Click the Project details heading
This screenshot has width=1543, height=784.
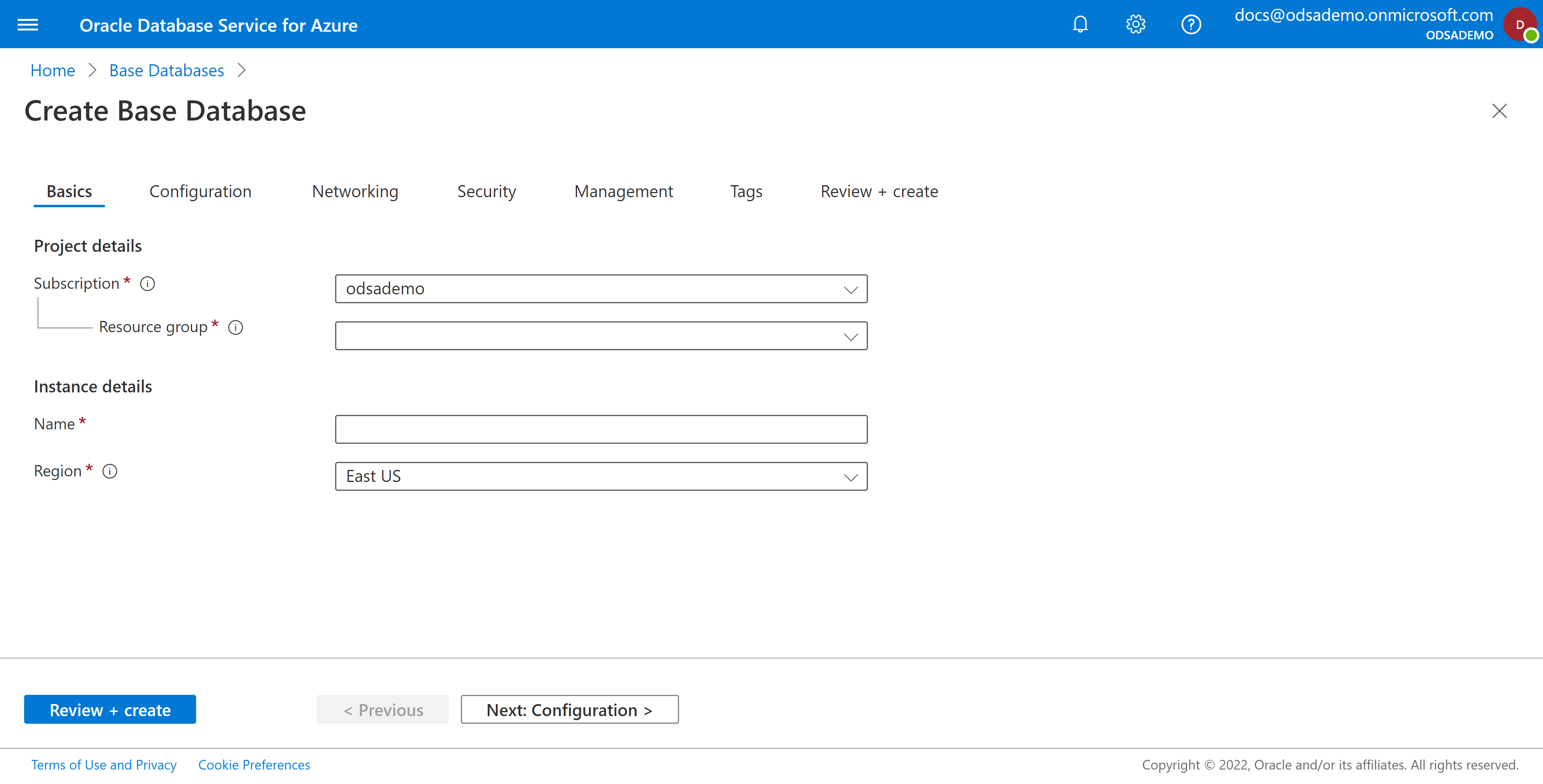click(88, 246)
